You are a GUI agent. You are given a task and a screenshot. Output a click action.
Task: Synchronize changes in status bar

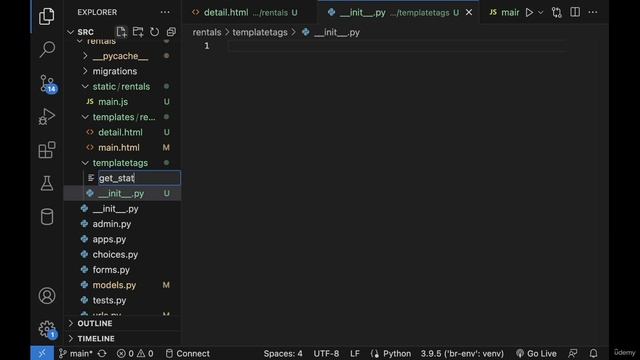pos(102,353)
